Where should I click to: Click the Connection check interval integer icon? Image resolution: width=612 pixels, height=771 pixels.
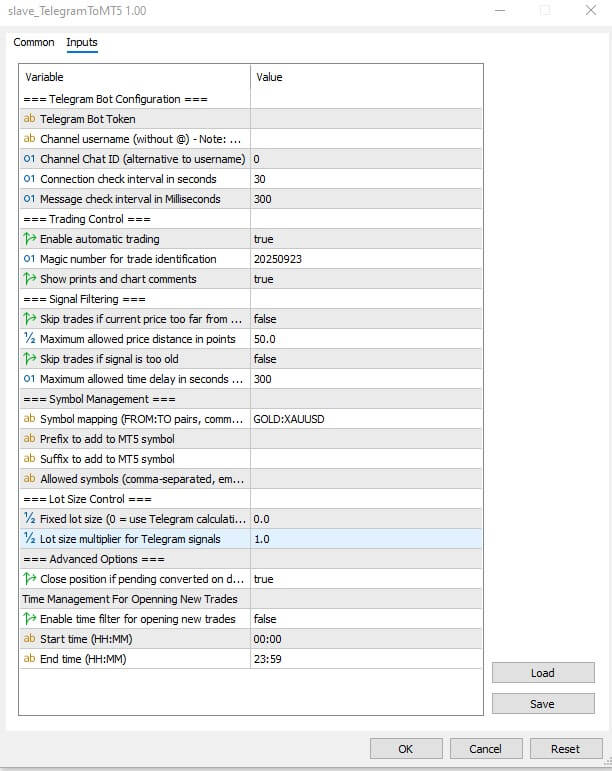29,179
